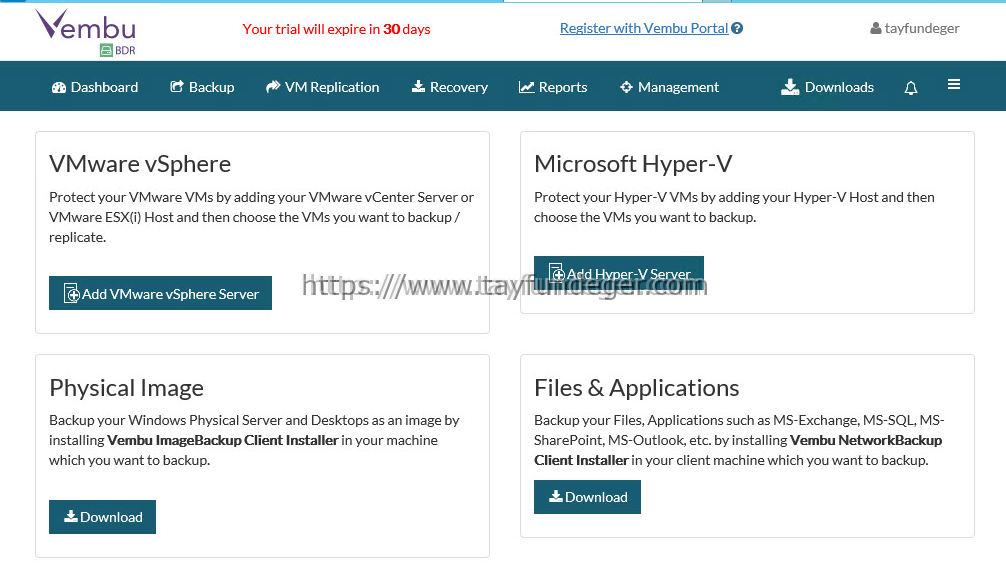Click the Management gear icon
The width and height of the screenshot is (1006, 570).
(626, 87)
